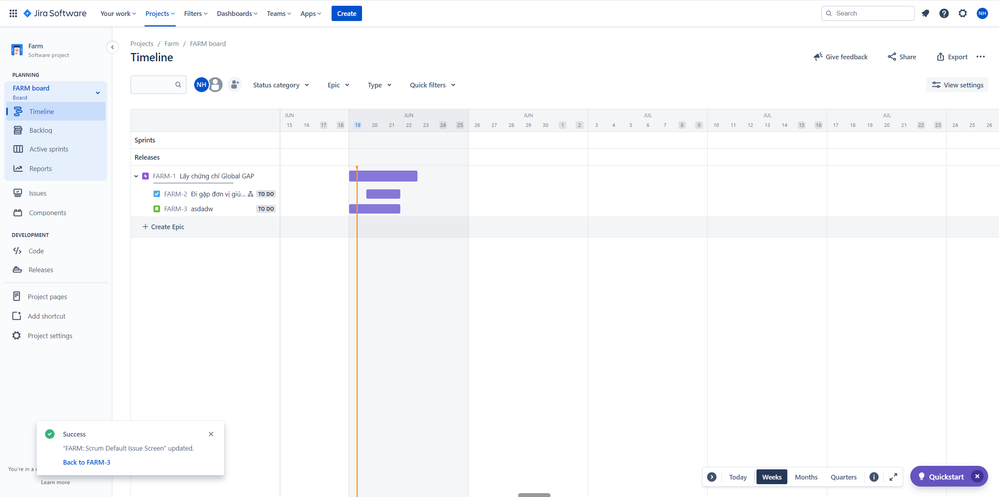Open Project settings in sidebar

(56, 336)
